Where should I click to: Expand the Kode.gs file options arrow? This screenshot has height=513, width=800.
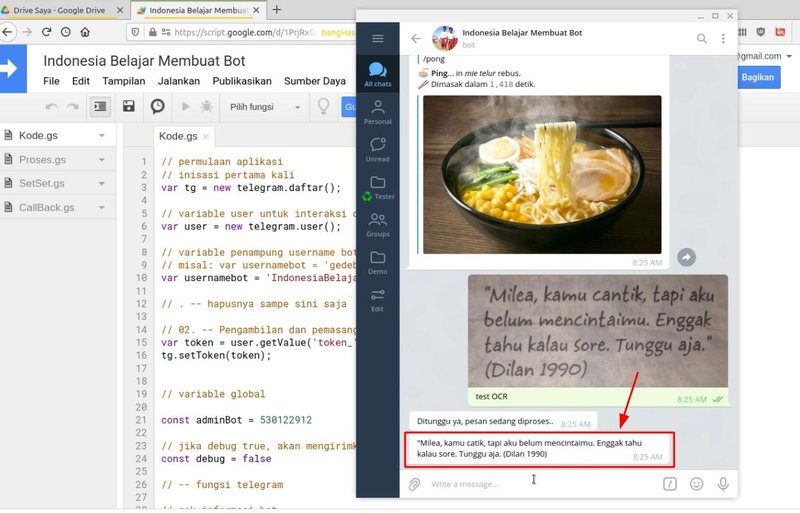tap(102, 136)
